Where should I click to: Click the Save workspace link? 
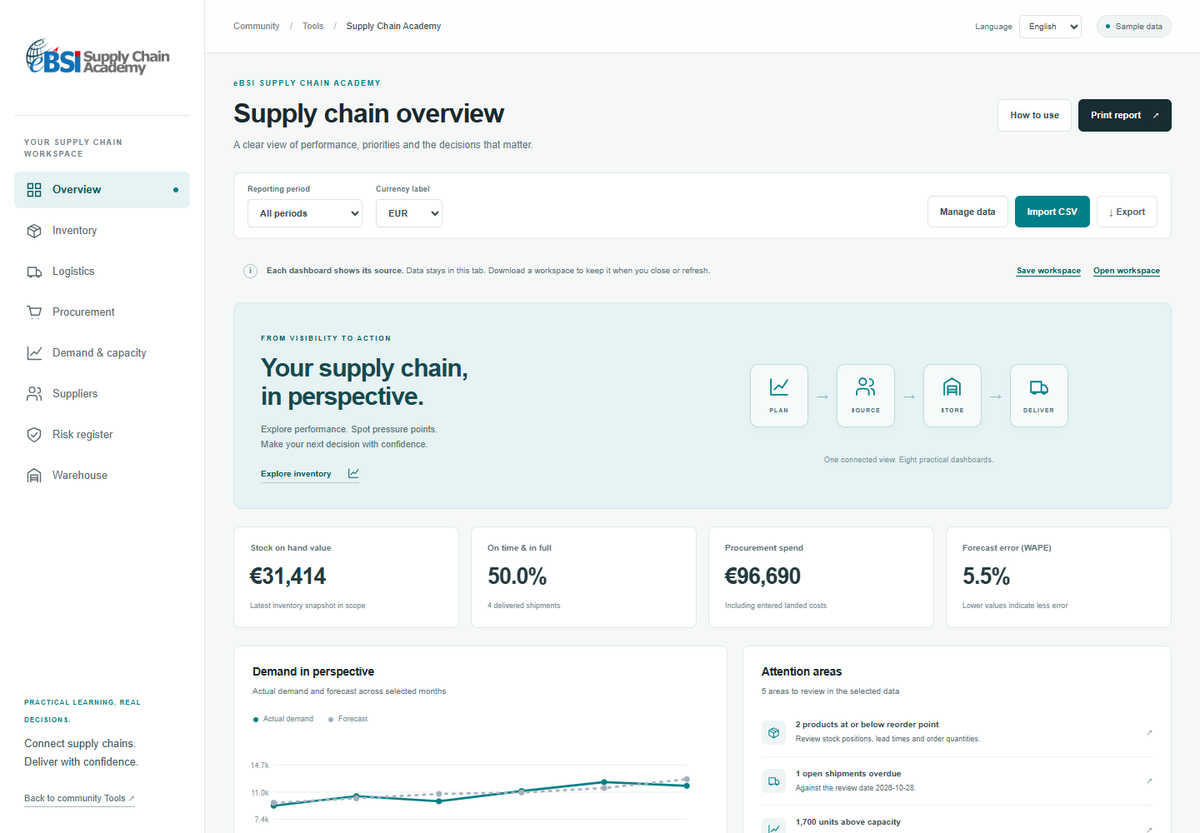coord(1049,271)
